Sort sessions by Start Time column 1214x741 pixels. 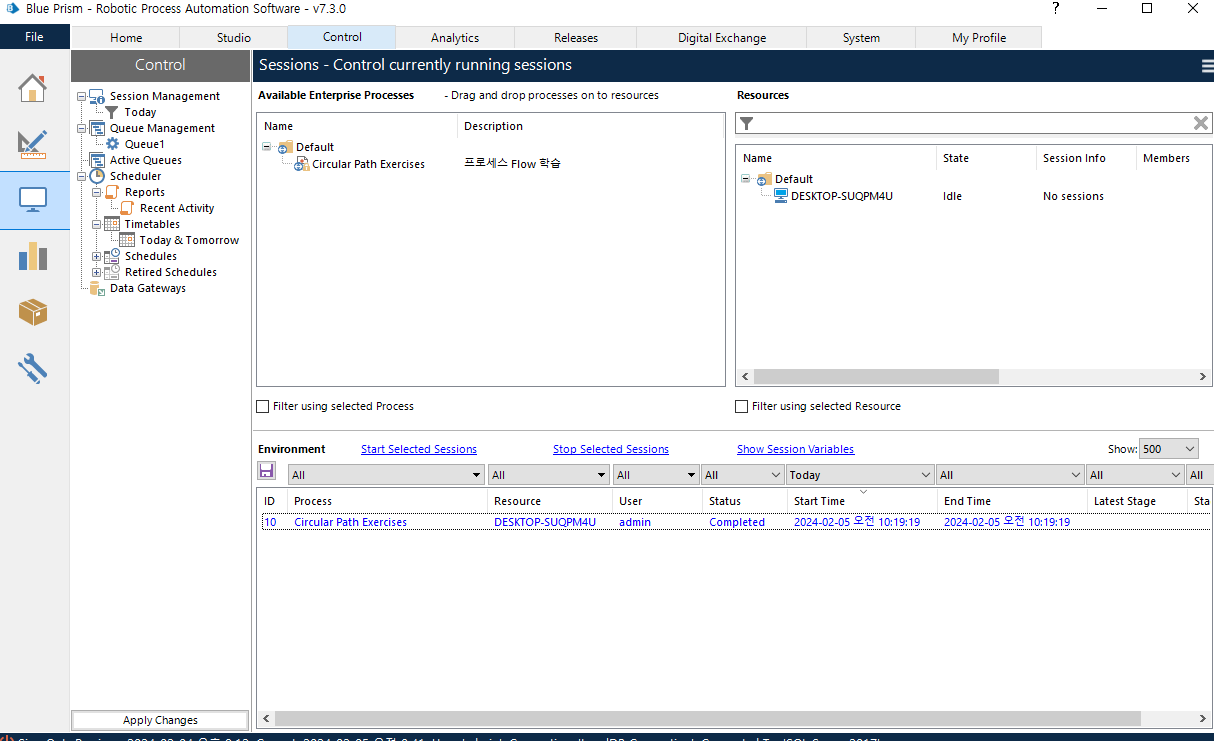862,501
